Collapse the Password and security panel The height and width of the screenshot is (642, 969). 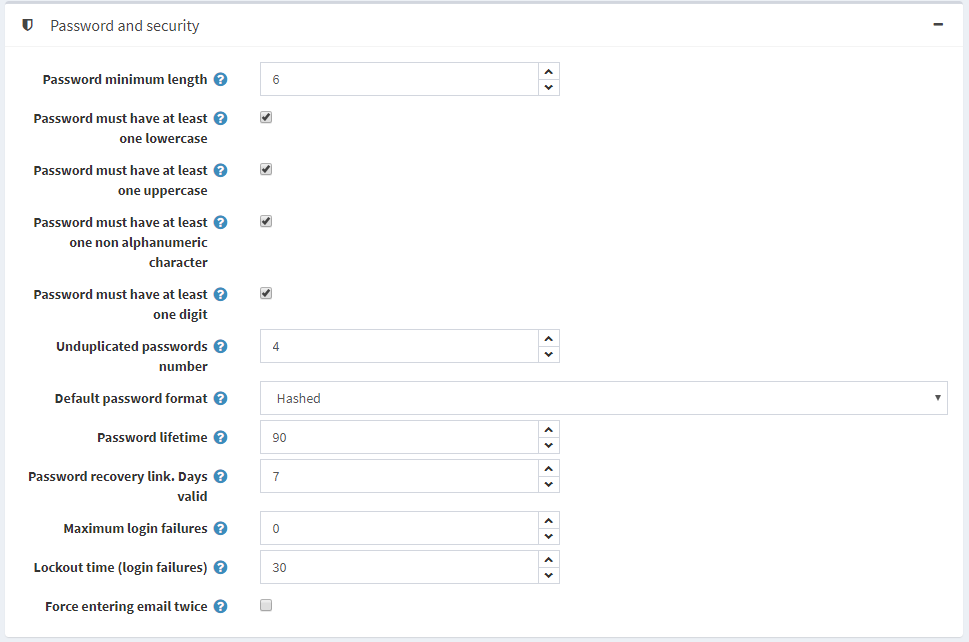click(x=938, y=25)
